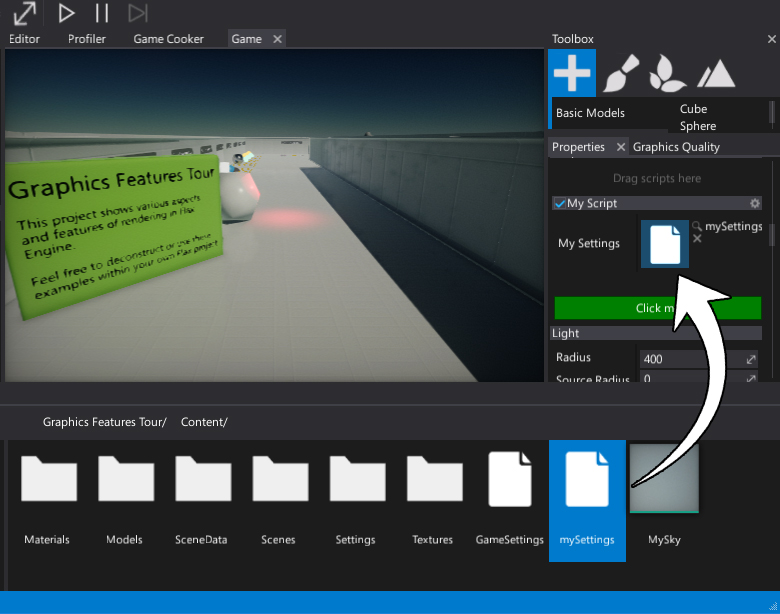Screen dimensions: 780x614
Task: Clear the My Settings asset reference
Action: (x=697, y=239)
